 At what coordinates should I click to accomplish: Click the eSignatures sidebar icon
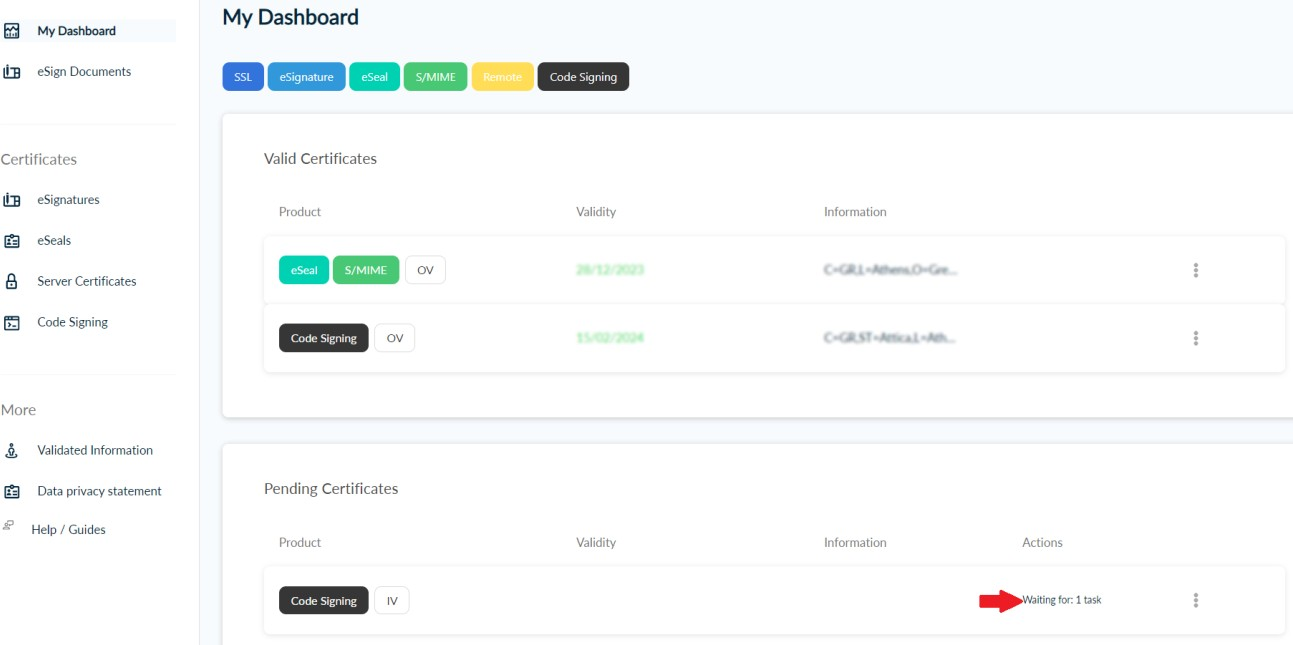[x=12, y=200]
